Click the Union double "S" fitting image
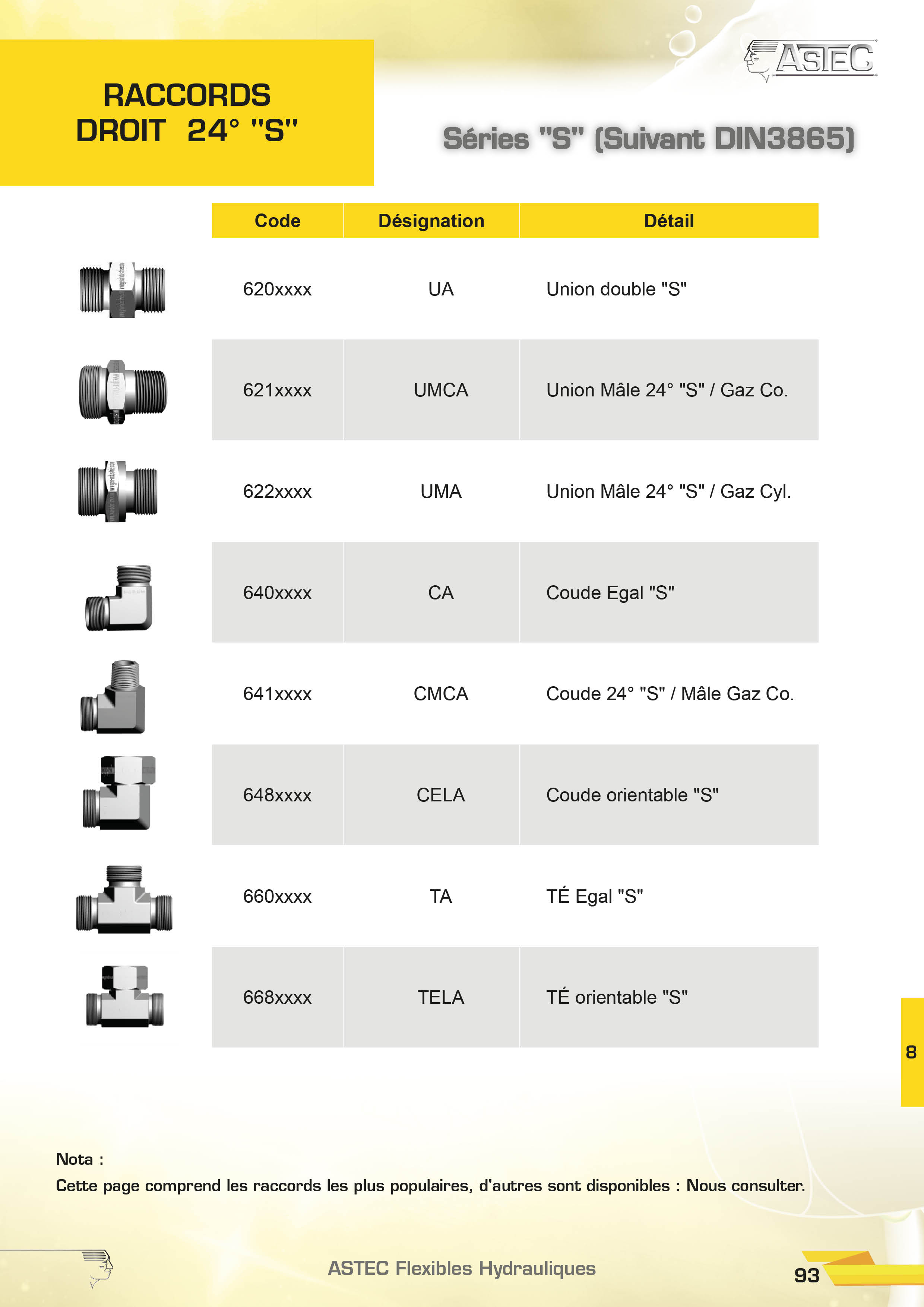The image size is (924, 1307). click(x=123, y=290)
